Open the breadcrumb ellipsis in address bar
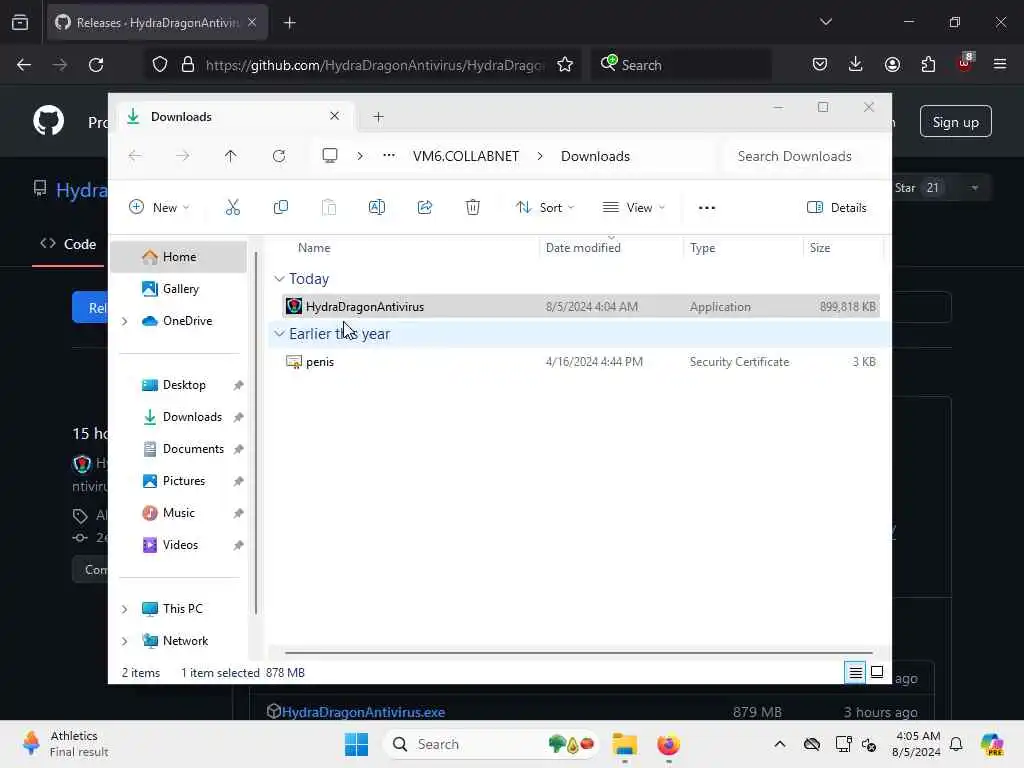 [389, 155]
